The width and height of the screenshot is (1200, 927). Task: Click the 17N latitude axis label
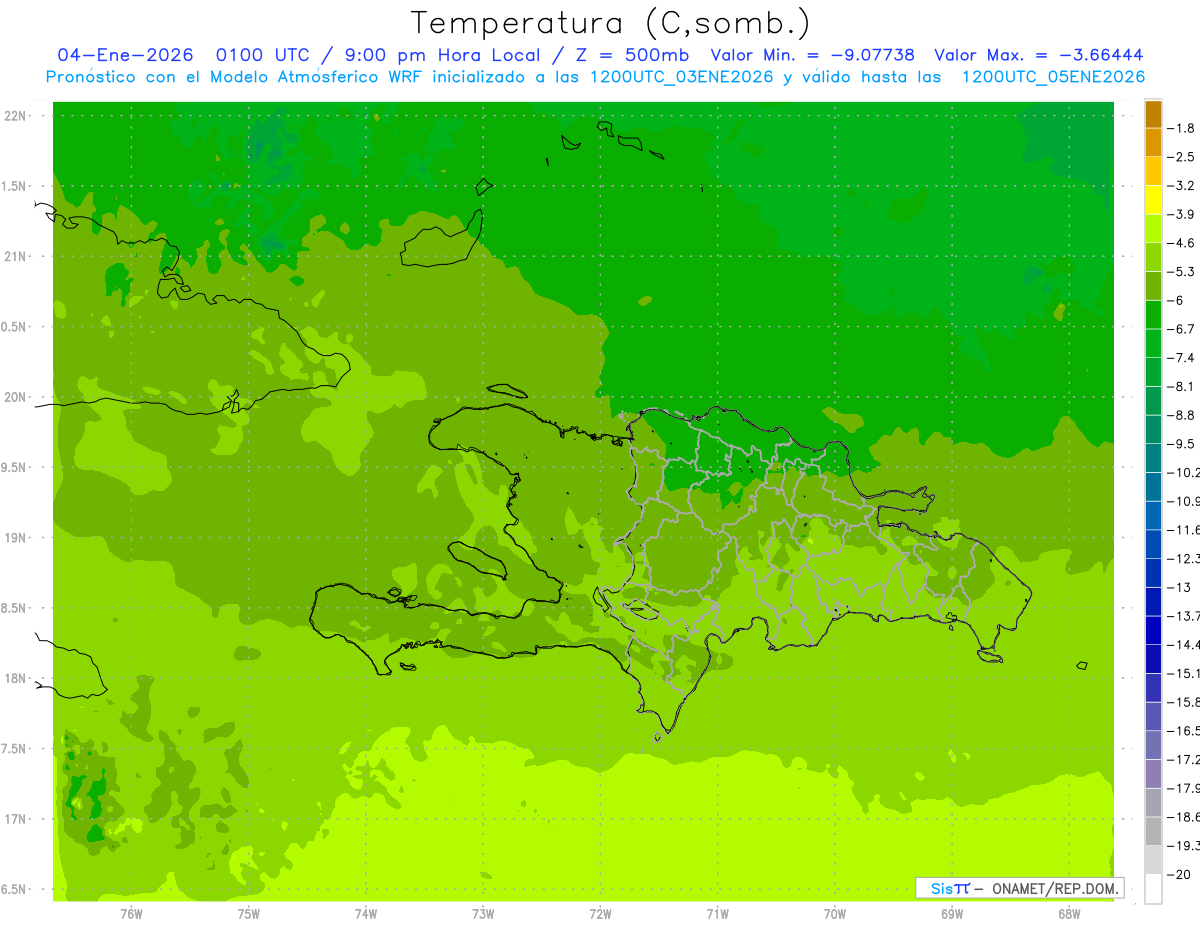coord(16,819)
